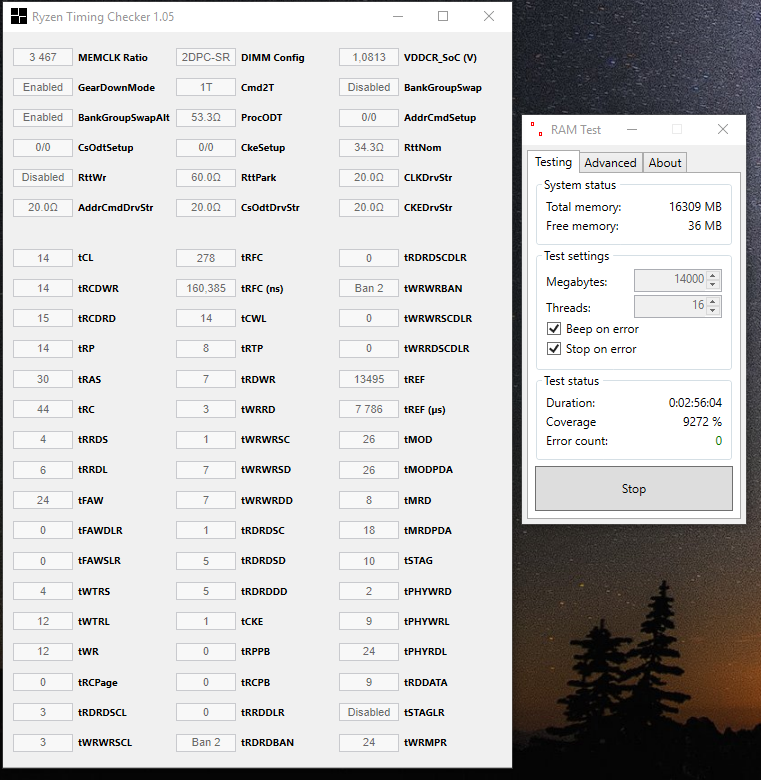Screen dimensions: 761x780
Task: Toggle the Beep on error checkbox
Action: pos(554,329)
